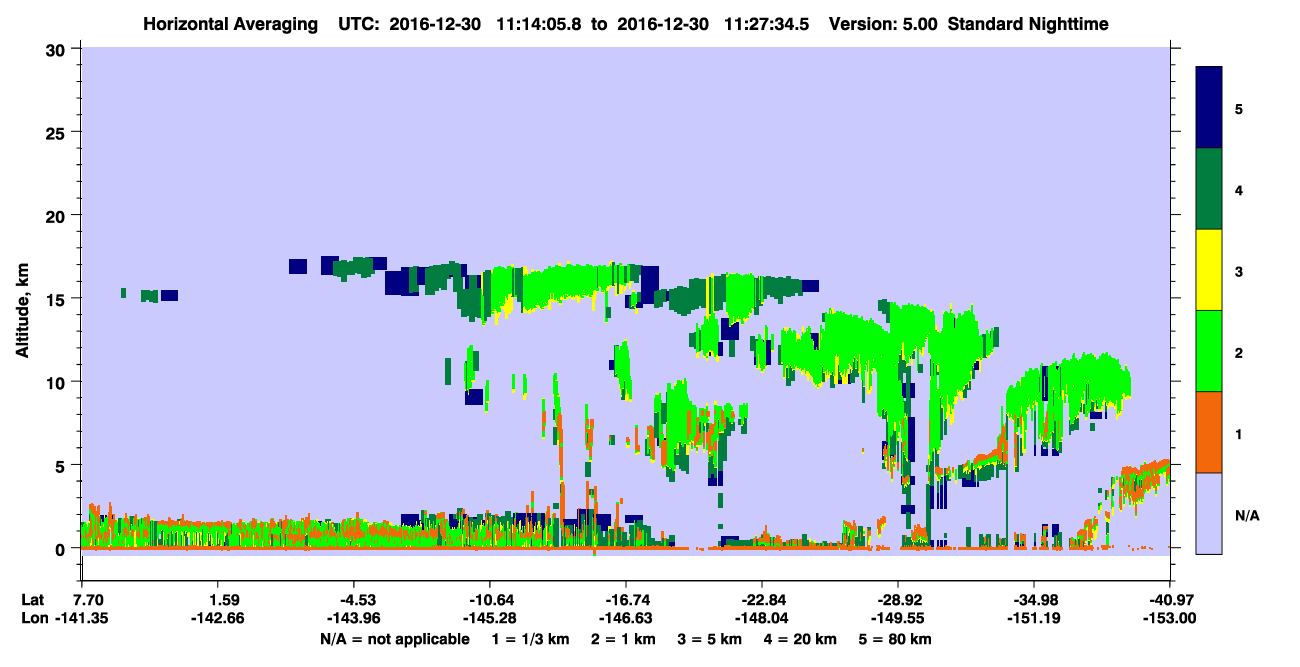
Task: Click the latitude value 1.59
Action: (x=223, y=600)
